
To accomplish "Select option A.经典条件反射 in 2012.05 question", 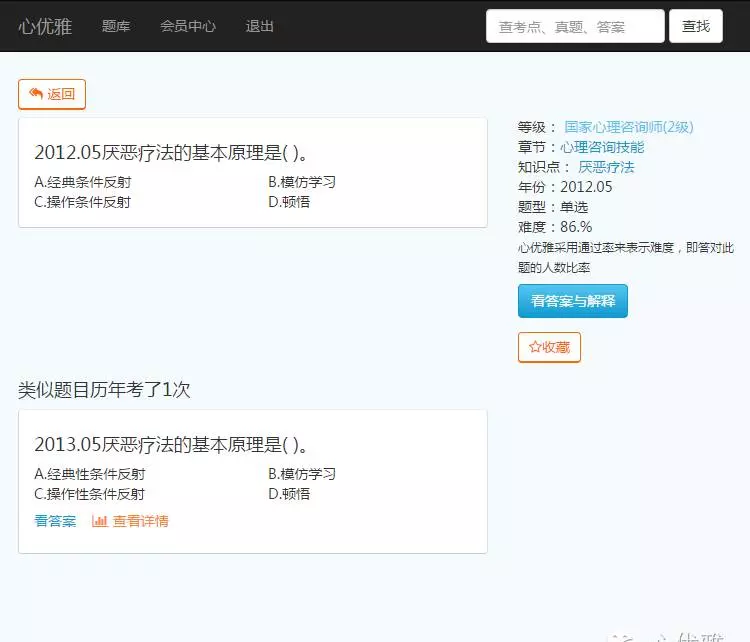I will (x=83, y=182).
